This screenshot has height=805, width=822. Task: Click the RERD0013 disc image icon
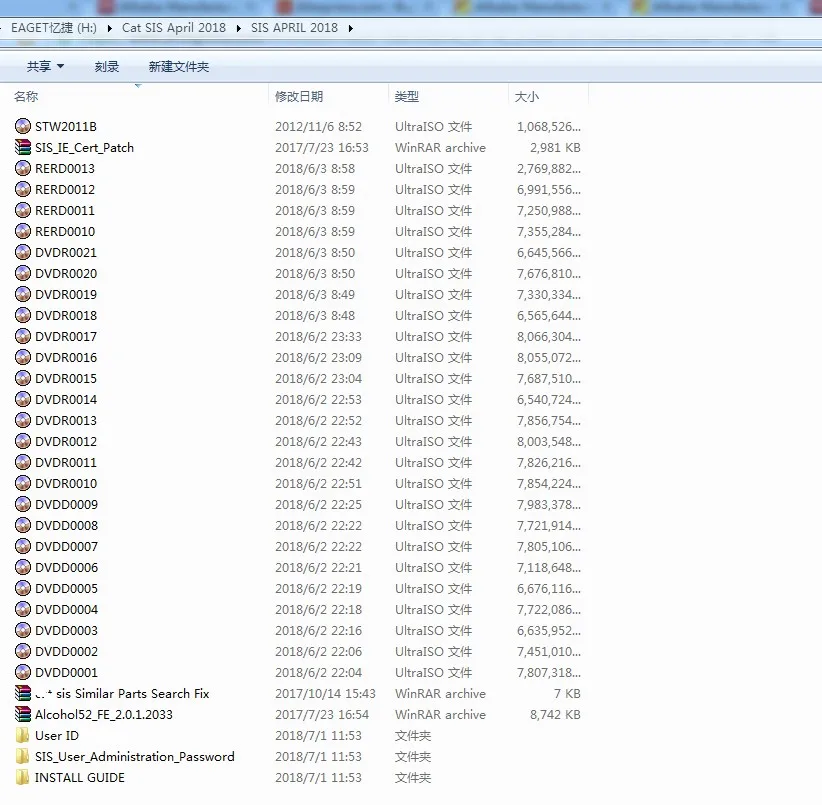coord(23,168)
